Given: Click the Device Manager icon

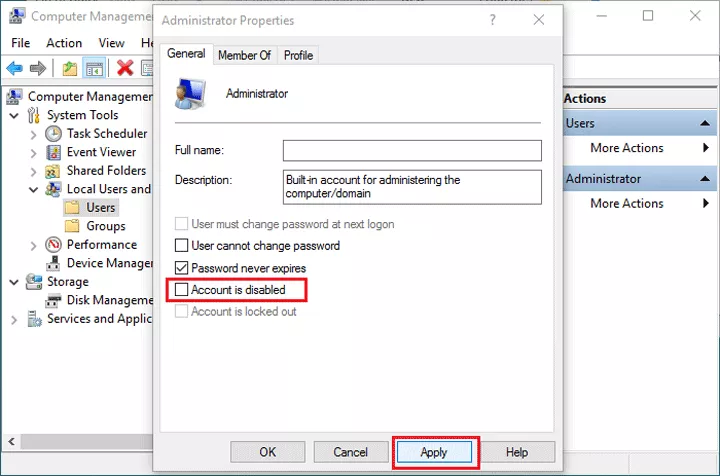Looking at the screenshot, I should [53, 263].
